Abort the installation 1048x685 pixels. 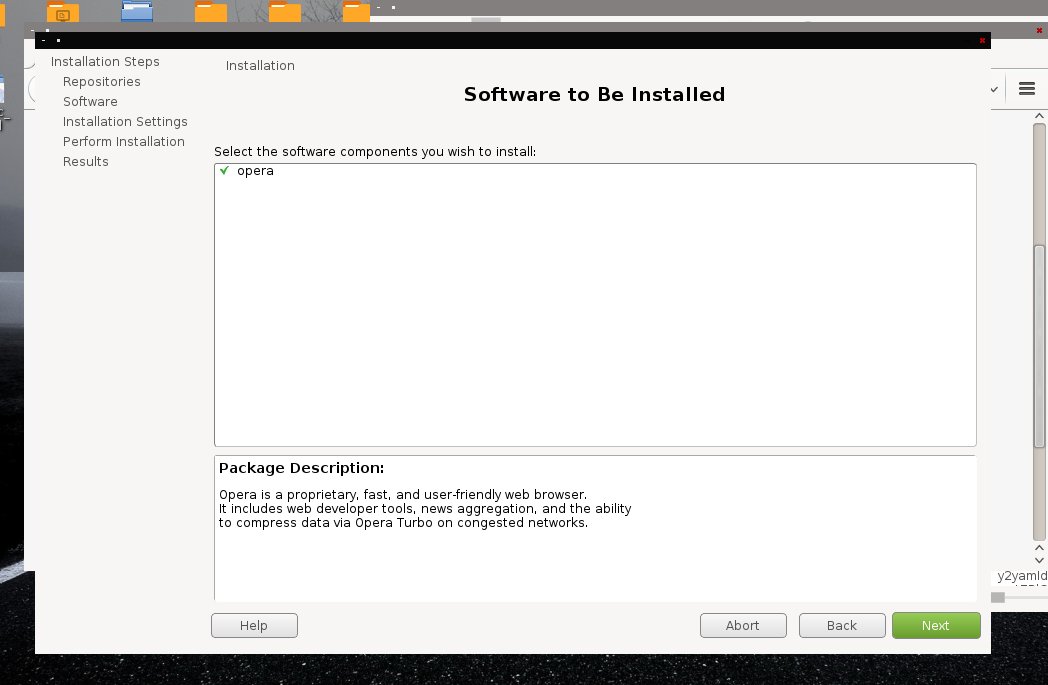(743, 626)
